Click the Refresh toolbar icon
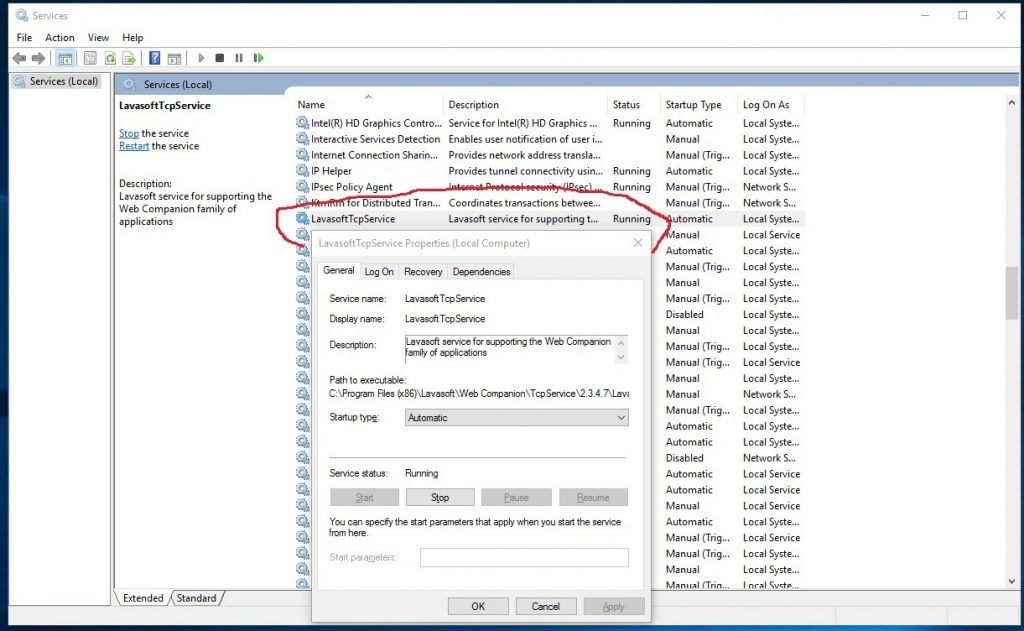Image resolution: width=1024 pixels, height=631 pixels. [110, 58]
